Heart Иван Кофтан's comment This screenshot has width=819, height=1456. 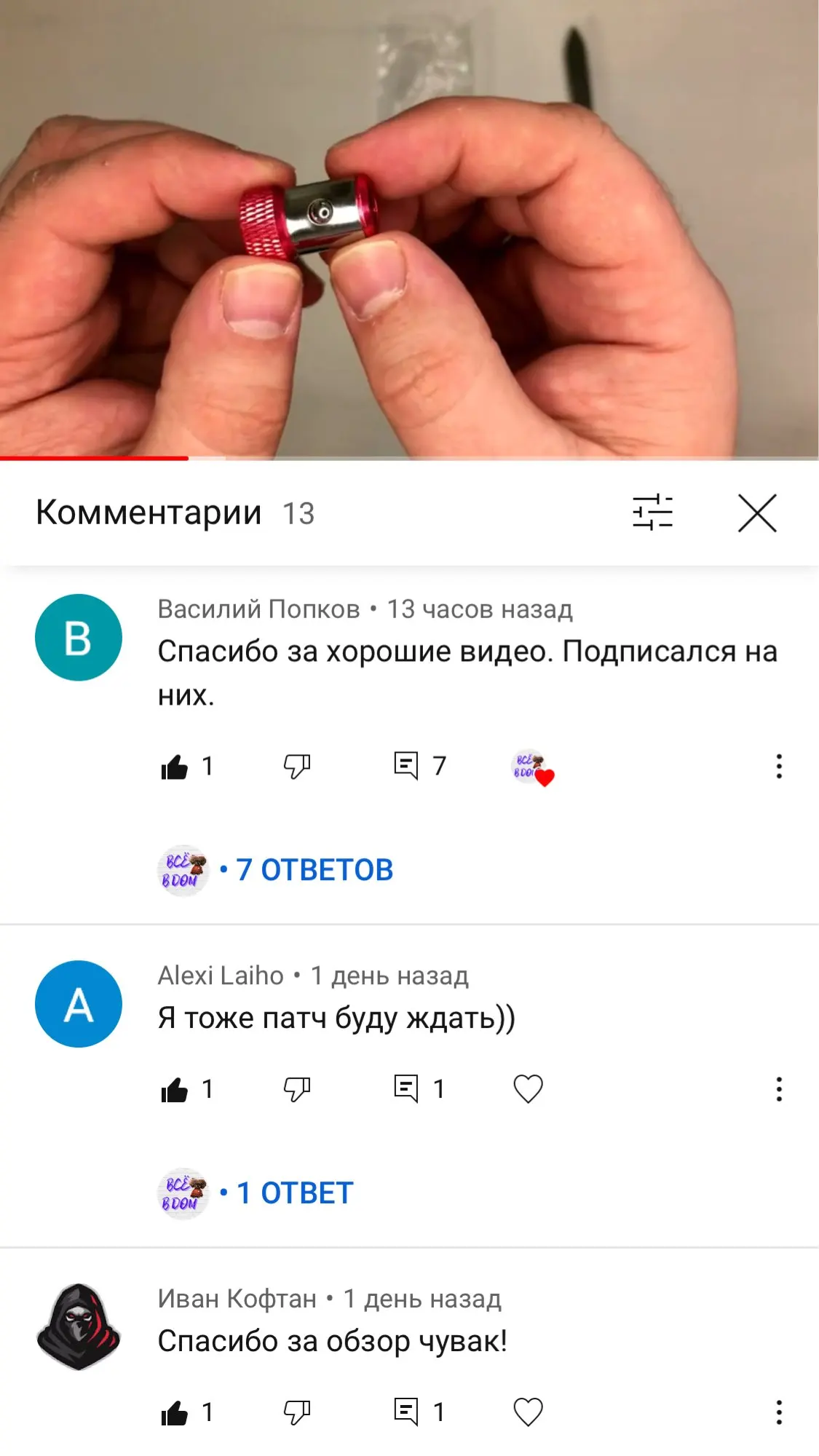point(529,1413)
